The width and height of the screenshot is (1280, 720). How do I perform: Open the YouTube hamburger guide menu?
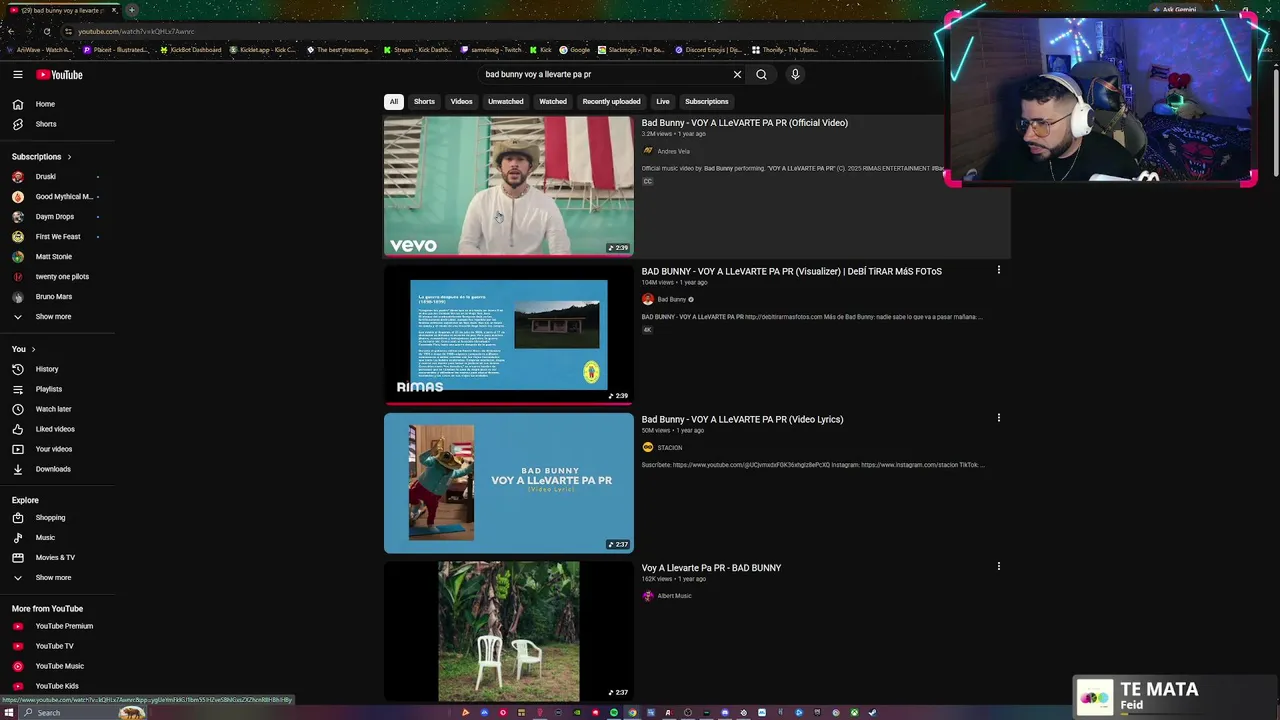point(18,75)
